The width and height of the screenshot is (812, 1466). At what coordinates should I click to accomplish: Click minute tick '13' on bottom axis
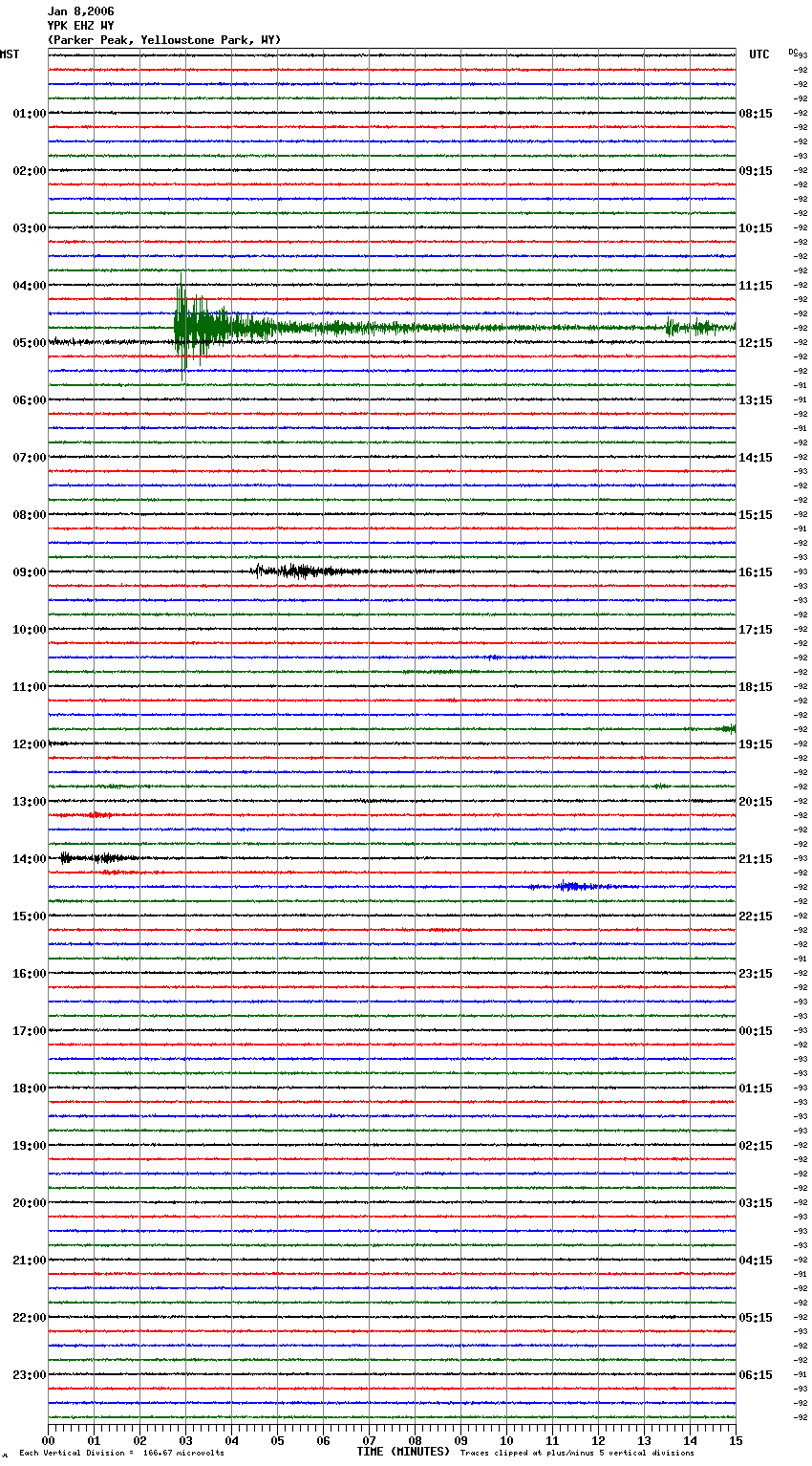(x=644, y=1440)
